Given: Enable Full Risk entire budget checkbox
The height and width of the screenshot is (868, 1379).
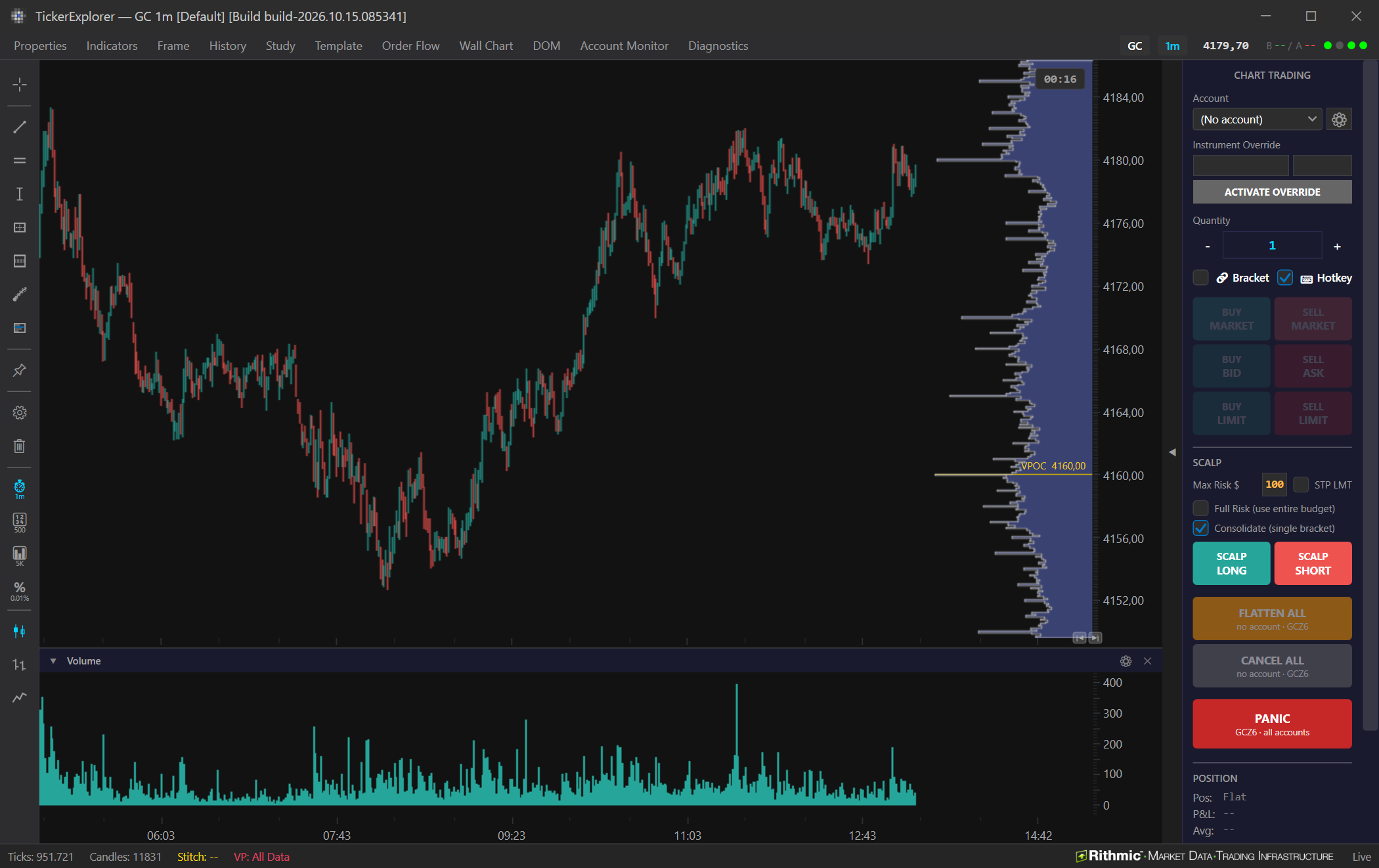Looking at the screenshot, I should pos(1200,508).
